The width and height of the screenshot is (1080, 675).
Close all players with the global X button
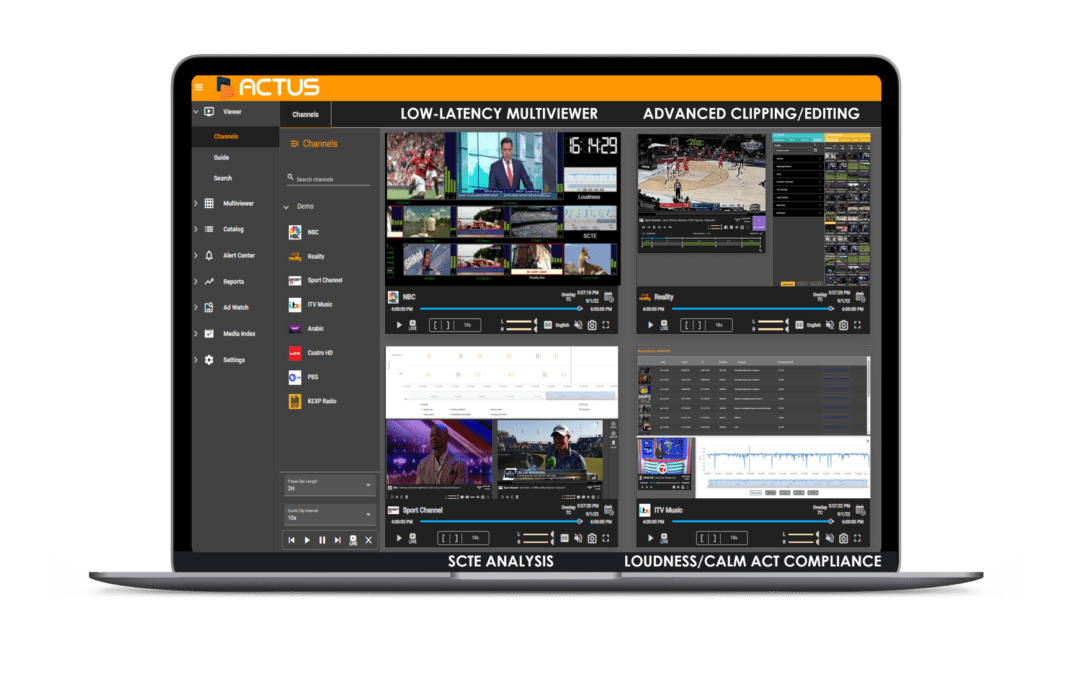368,541
